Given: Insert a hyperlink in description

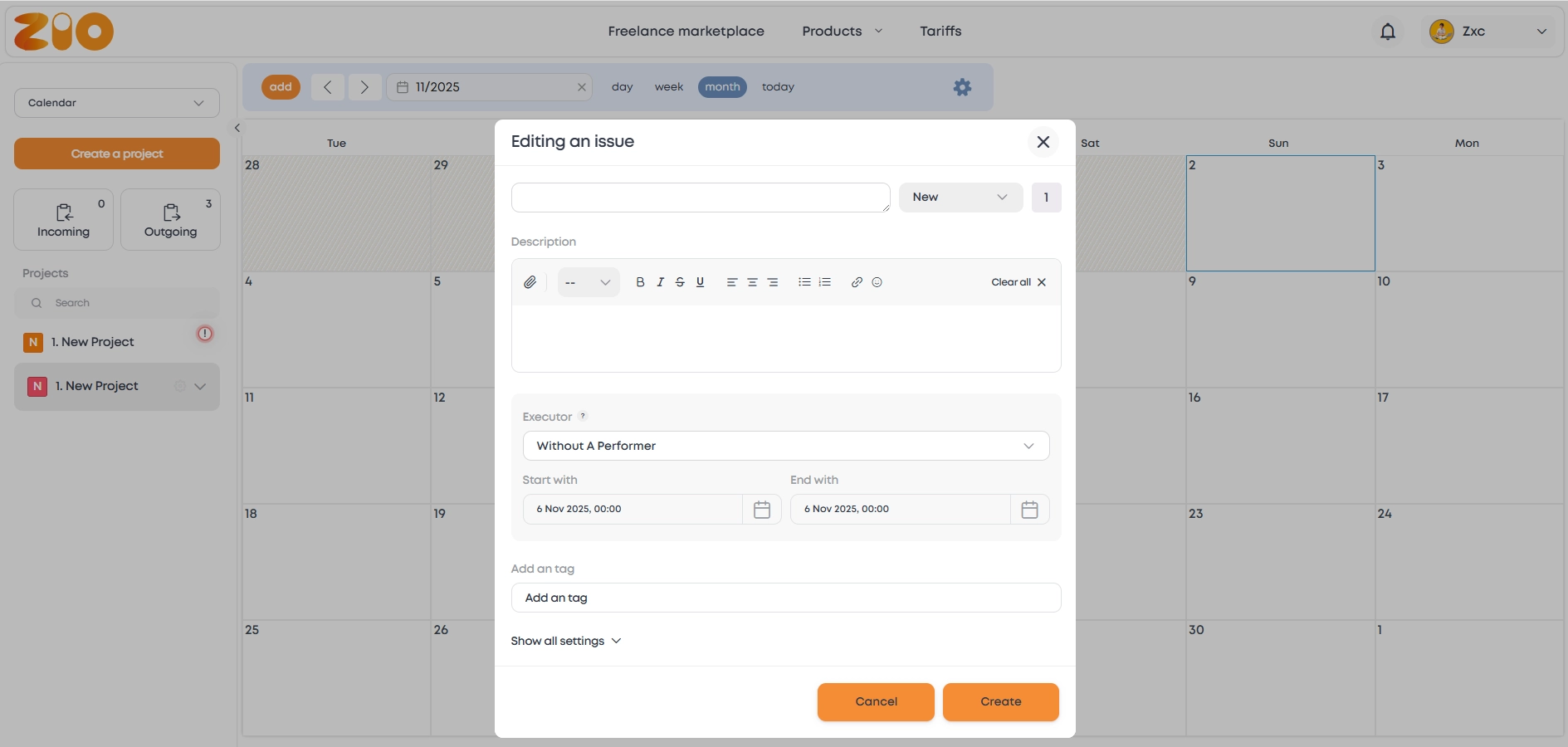Looking at the screenshot, I should 857,282.
